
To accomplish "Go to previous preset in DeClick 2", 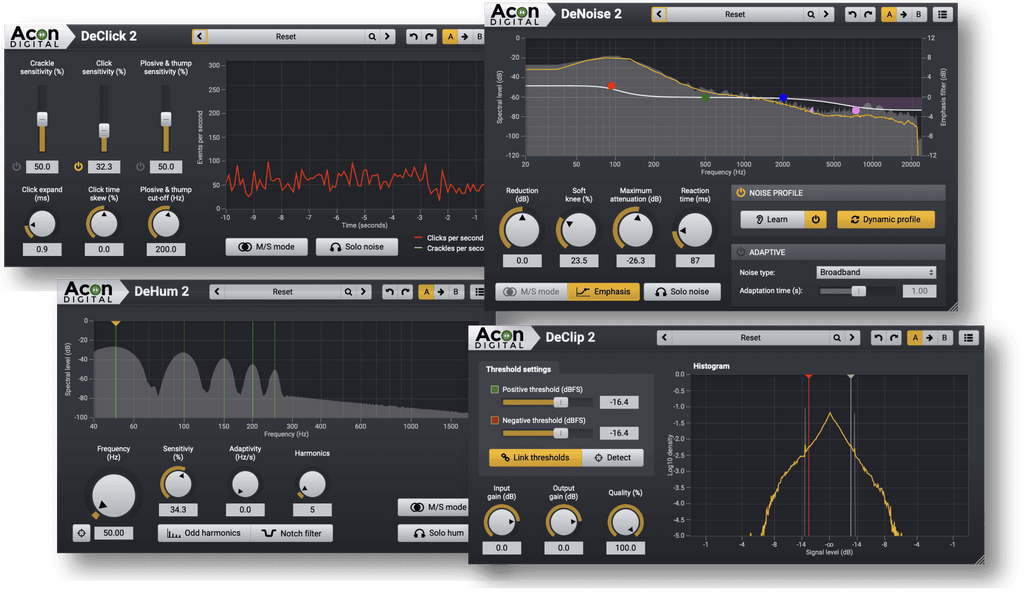I will tap(200, 37).
